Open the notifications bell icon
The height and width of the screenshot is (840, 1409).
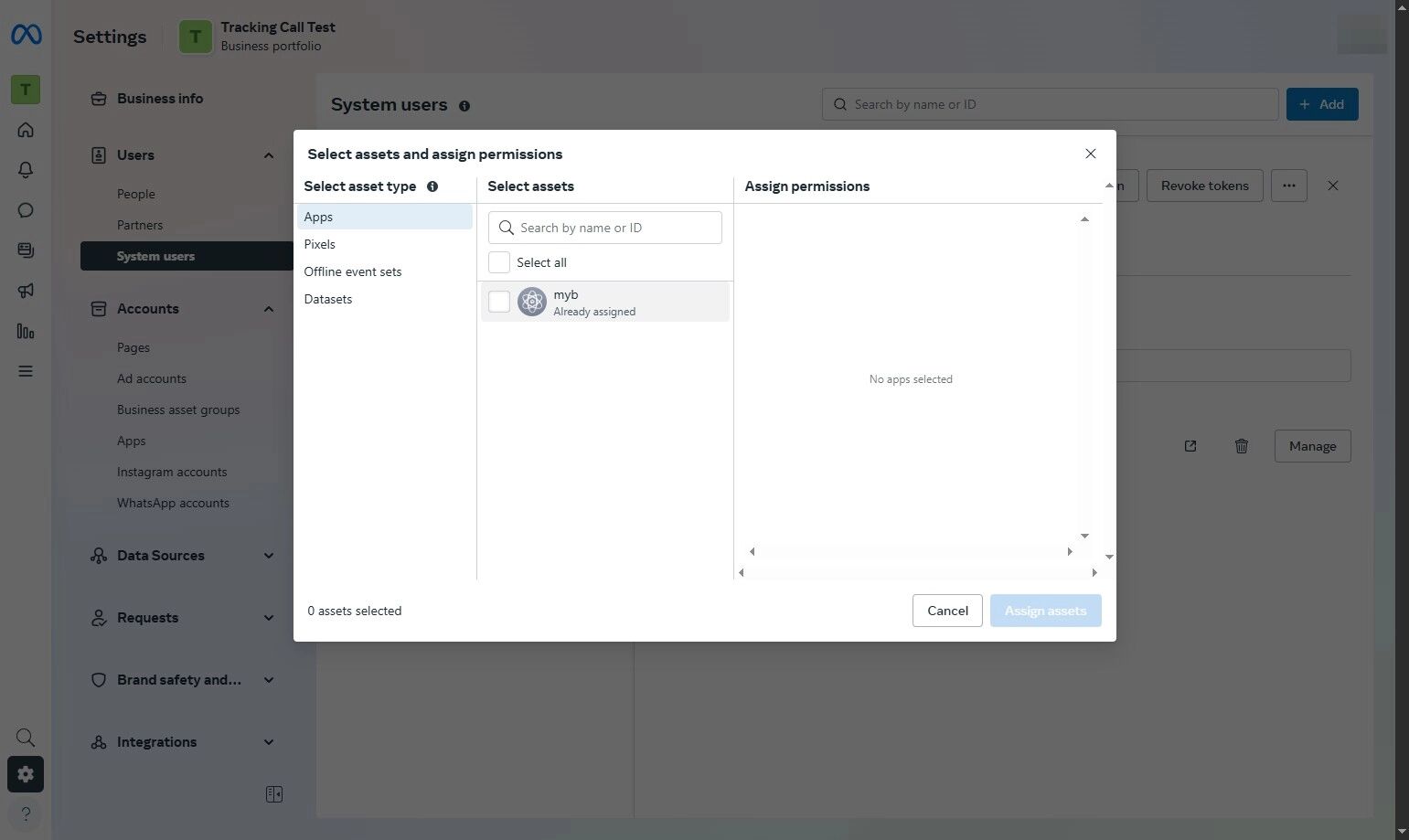point(26,170)
